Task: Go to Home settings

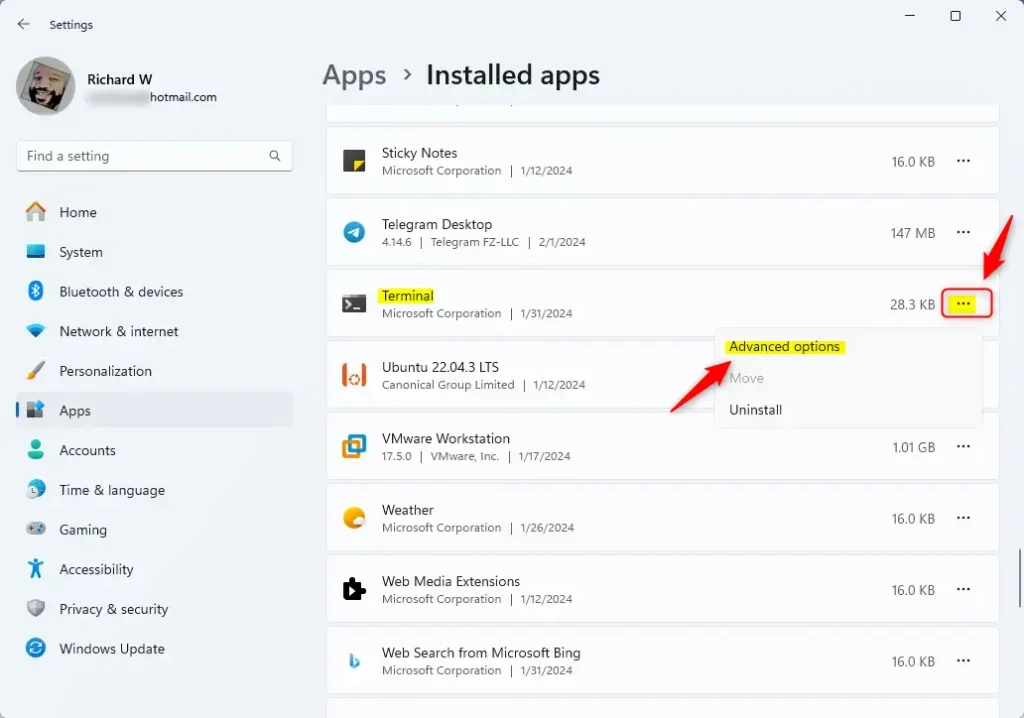Action: [155, 212]
